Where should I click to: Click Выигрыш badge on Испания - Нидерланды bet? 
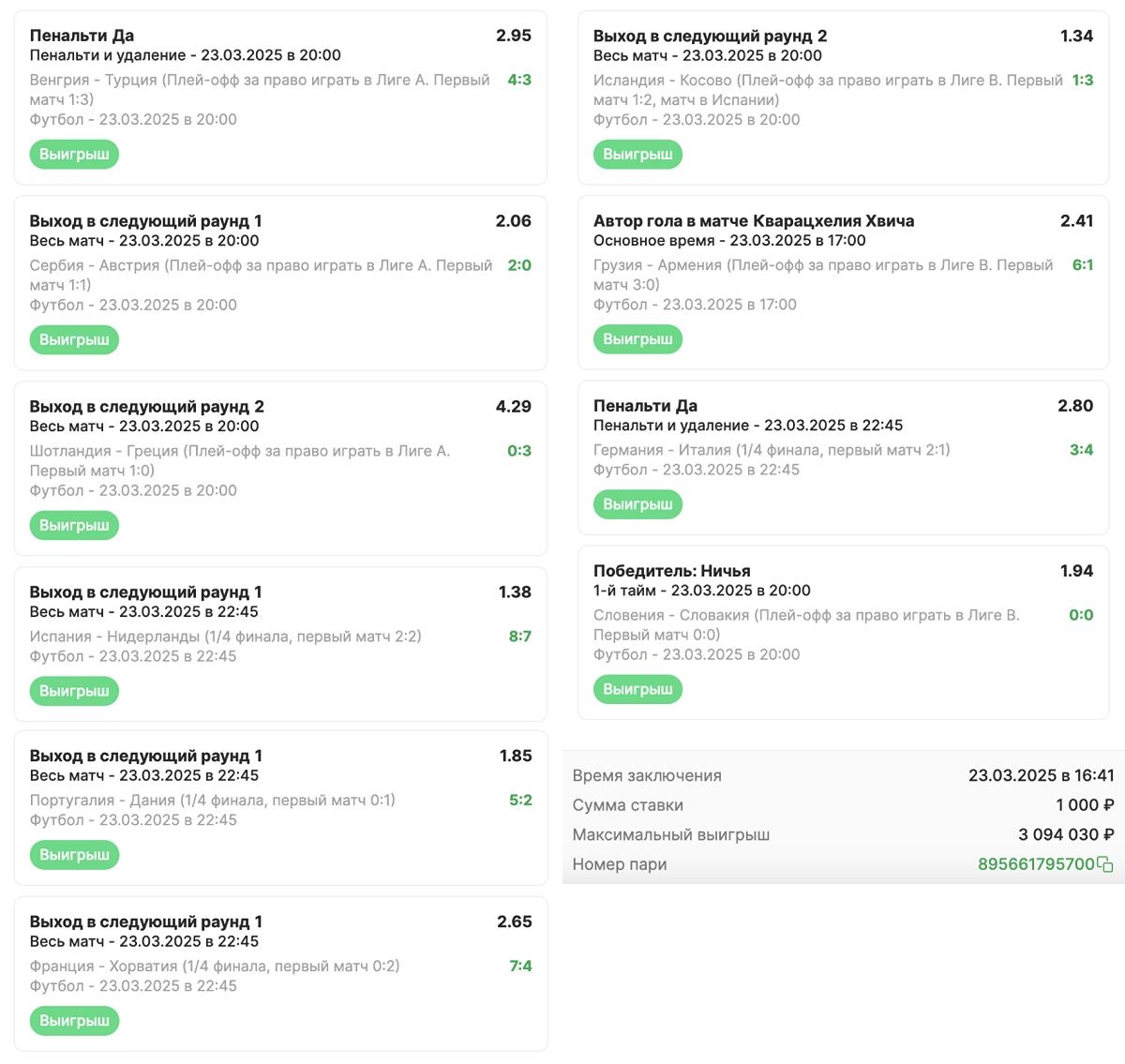point(74,691)
